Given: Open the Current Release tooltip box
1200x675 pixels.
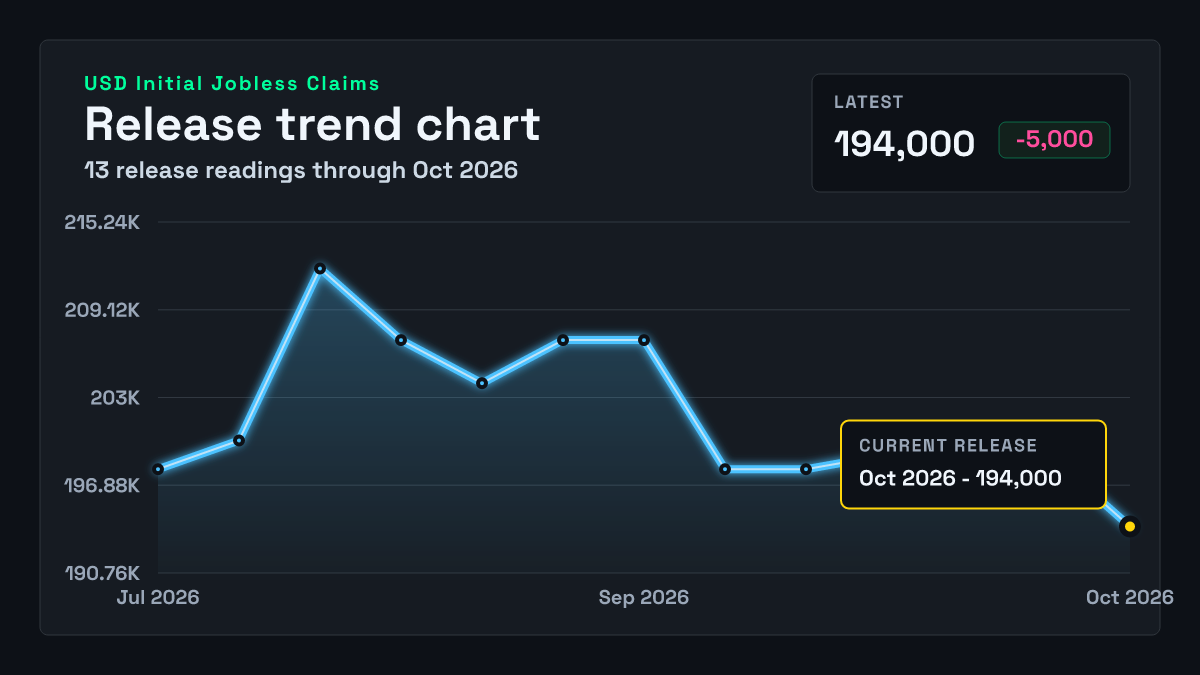Looking at the screenshot, I should [973, 464].
